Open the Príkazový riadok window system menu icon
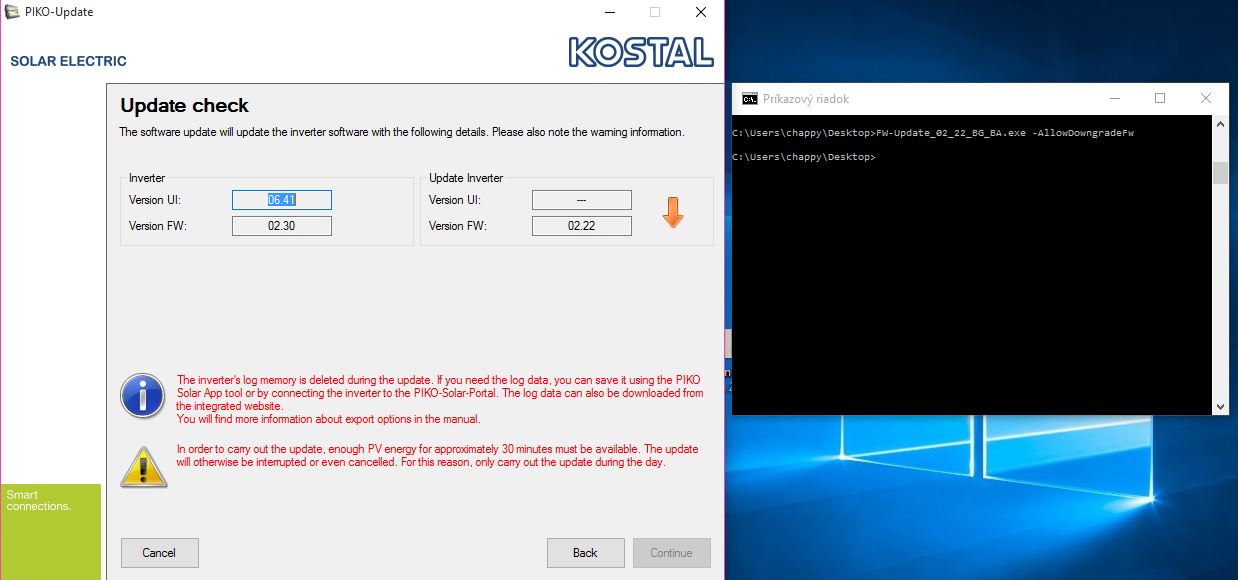Viewport: 1238px width, 580px height. (x=749, y=98)
